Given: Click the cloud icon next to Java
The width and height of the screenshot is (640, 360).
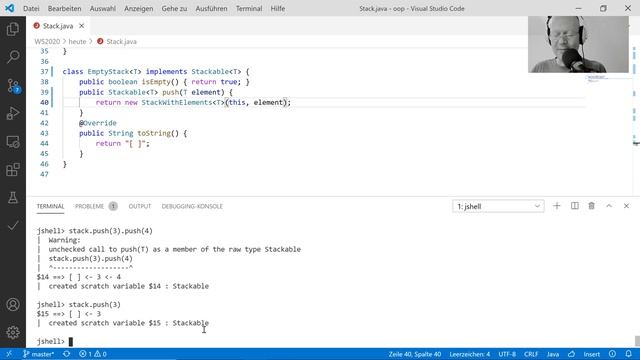Looking at the screenshot, I should [x=571, y=354].
